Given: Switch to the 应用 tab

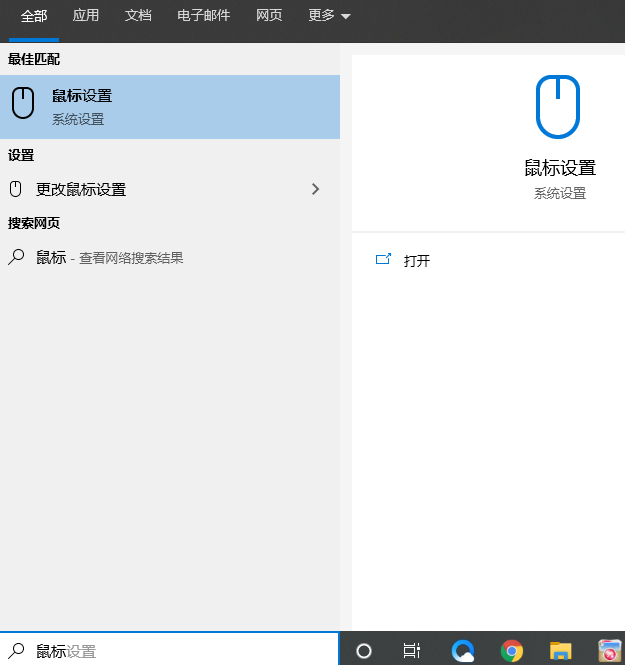Looking at the screenshot, I should pos(86,16).
